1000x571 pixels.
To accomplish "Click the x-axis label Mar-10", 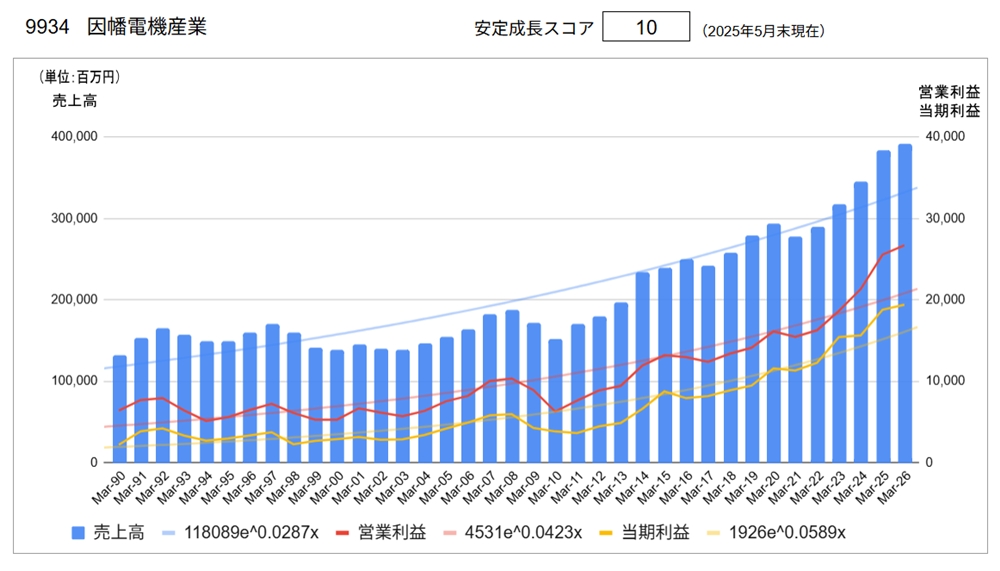I will pos(545,487).
